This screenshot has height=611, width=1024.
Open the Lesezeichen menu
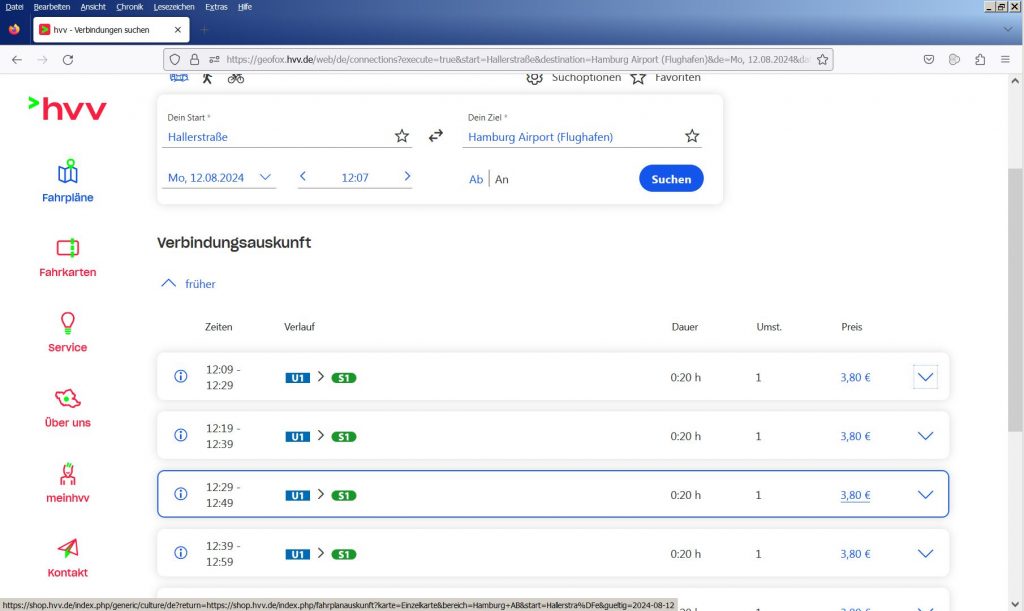[174, 7]
